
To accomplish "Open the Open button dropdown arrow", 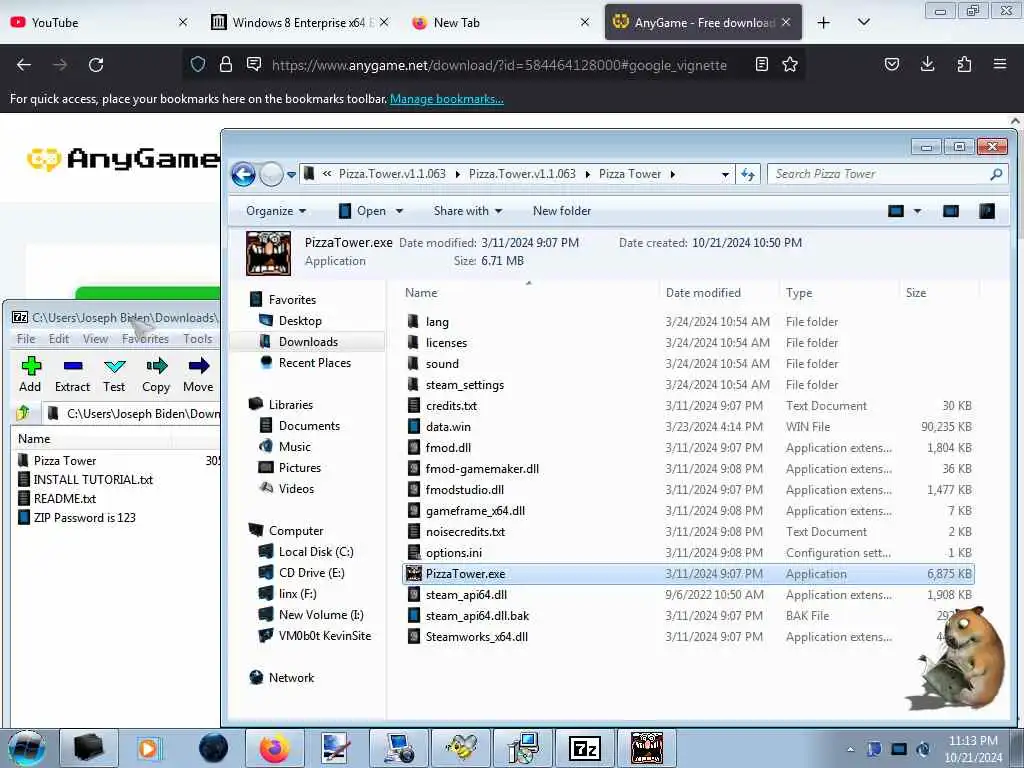I will tap(399, 211).
